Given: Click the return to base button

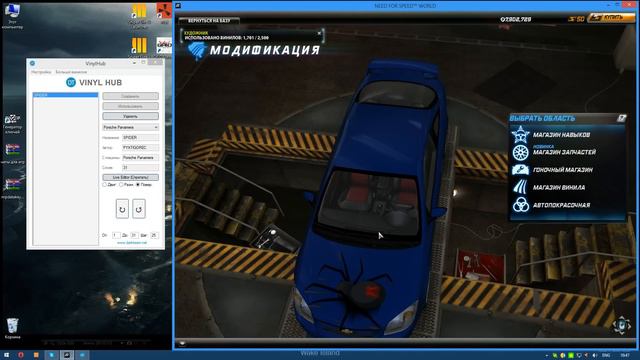Looking at the screenshot, I should pos(209,20).
